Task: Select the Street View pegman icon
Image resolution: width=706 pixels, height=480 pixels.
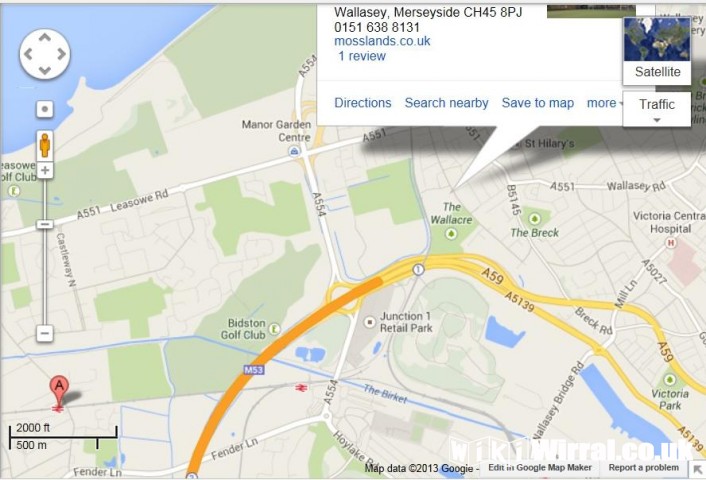Action: click(x=45, y=145)
